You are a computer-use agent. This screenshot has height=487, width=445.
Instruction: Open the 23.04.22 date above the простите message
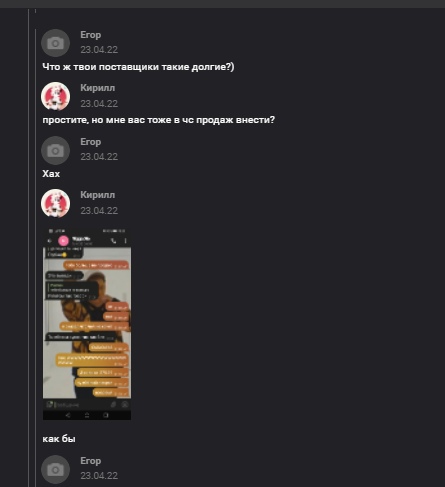click(x=99, y=104)
